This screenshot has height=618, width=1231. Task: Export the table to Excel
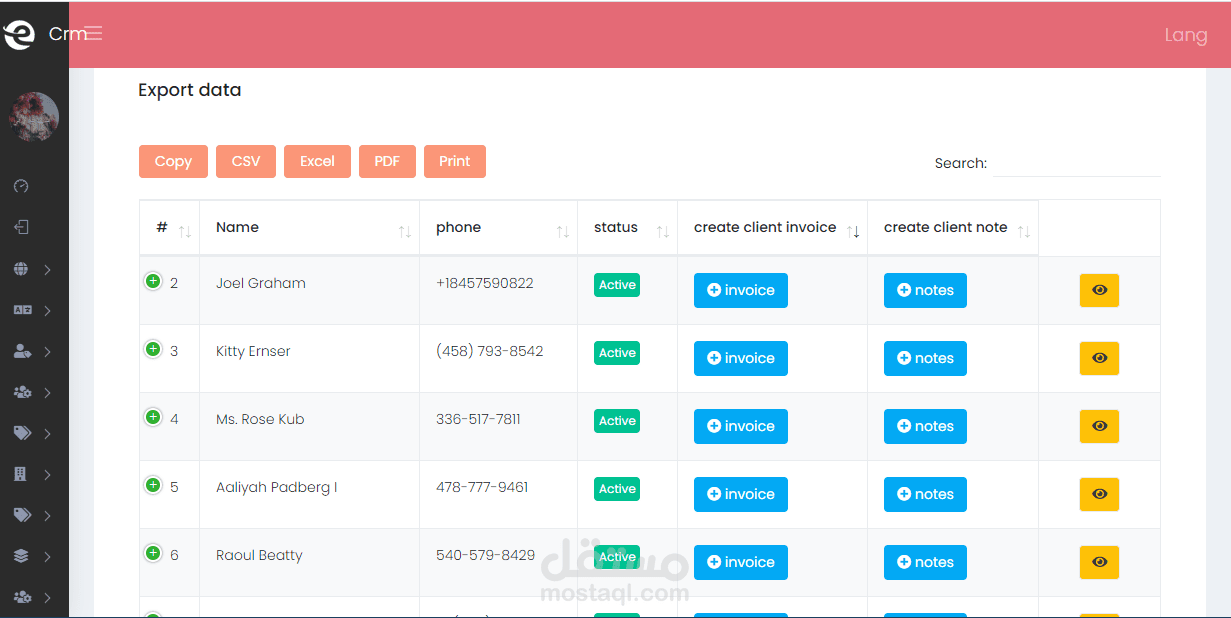click(317, 161)
